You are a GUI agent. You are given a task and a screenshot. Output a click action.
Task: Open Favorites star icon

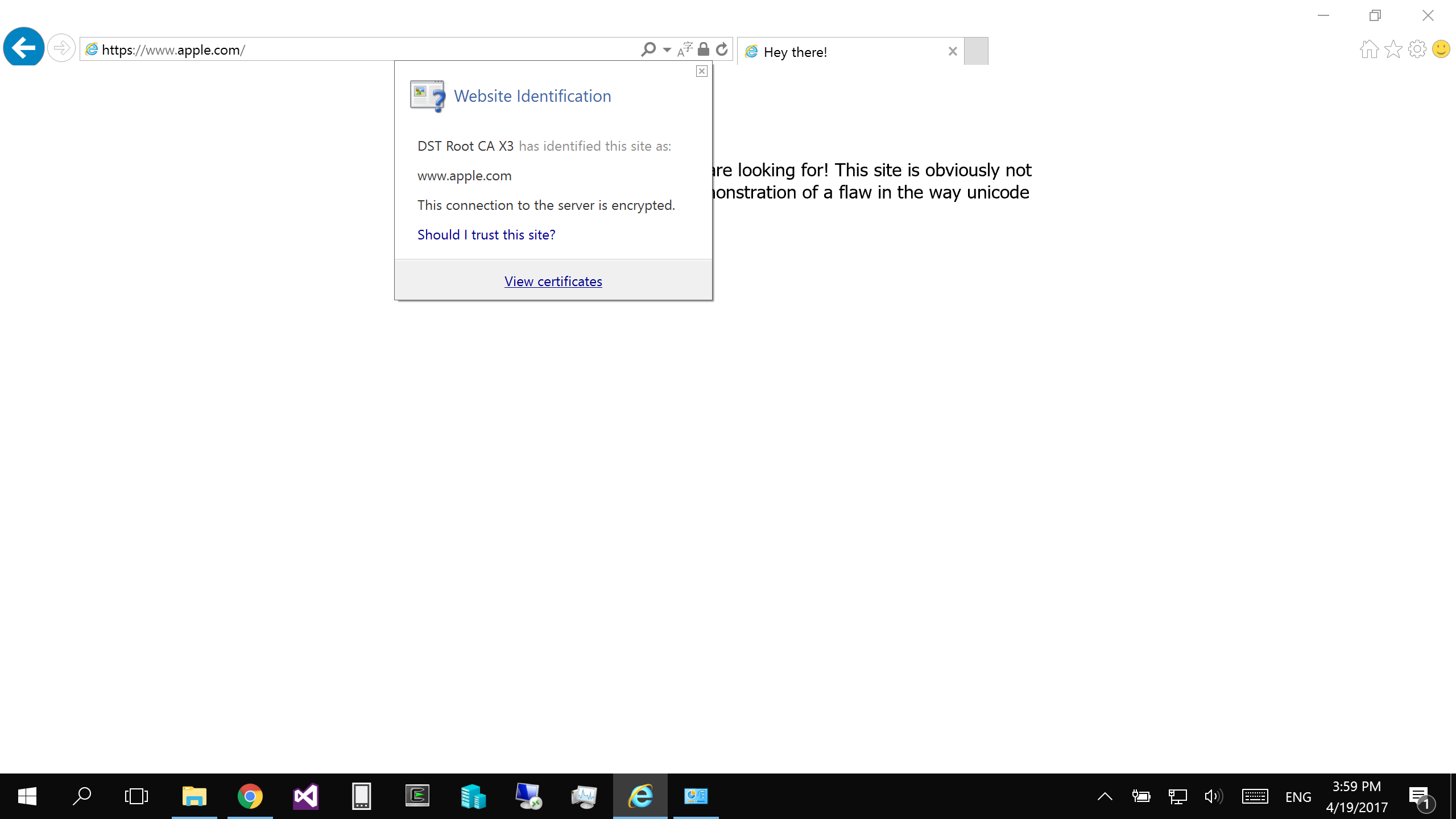pos(1393,49)
